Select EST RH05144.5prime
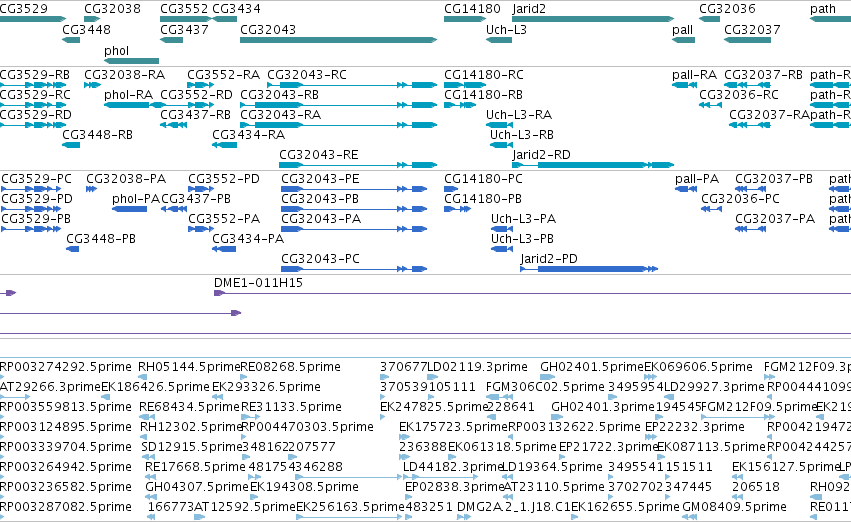Viewport: 851px width, 522px height. 189,367
